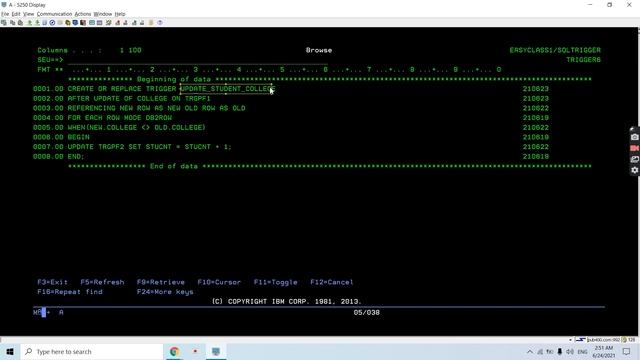Open the Actions menu

(83, 14)
